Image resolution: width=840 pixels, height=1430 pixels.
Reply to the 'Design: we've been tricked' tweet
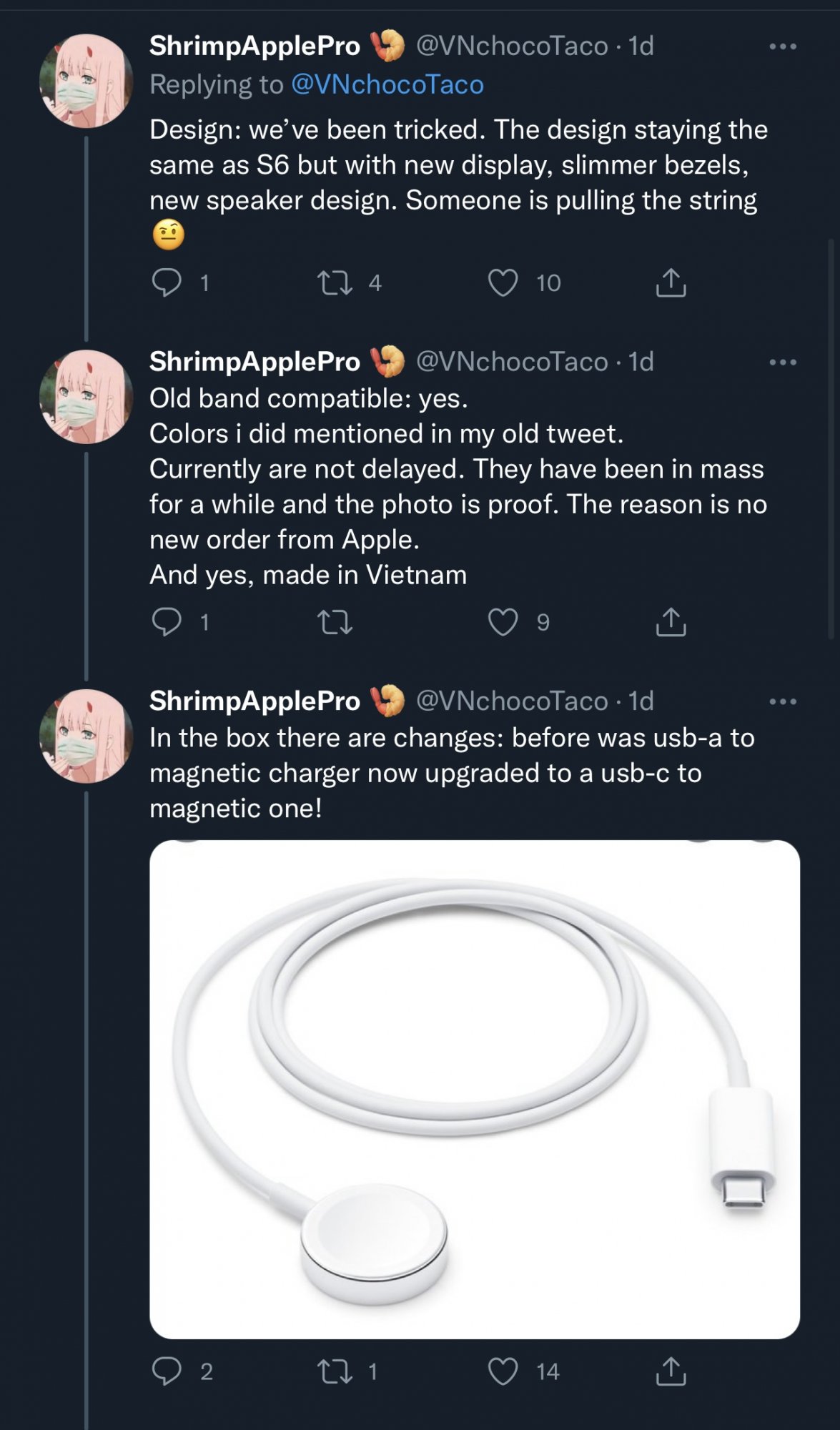pyautogui.click(x=167, y=282)
